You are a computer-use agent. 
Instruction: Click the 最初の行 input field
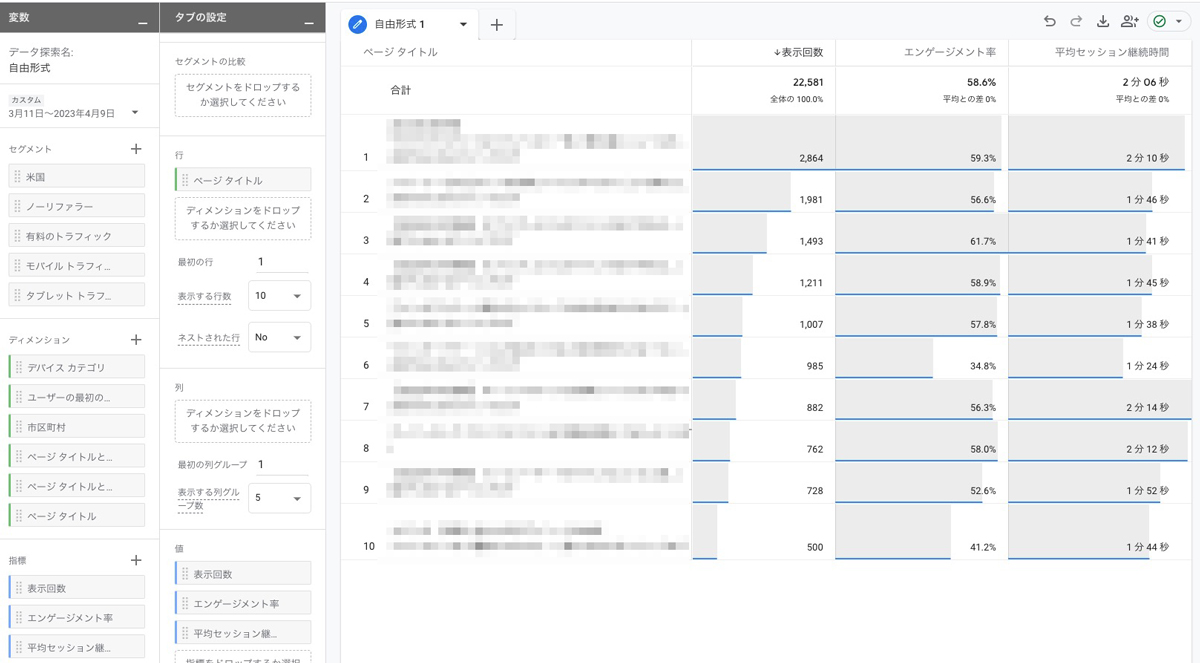(282, 262)
